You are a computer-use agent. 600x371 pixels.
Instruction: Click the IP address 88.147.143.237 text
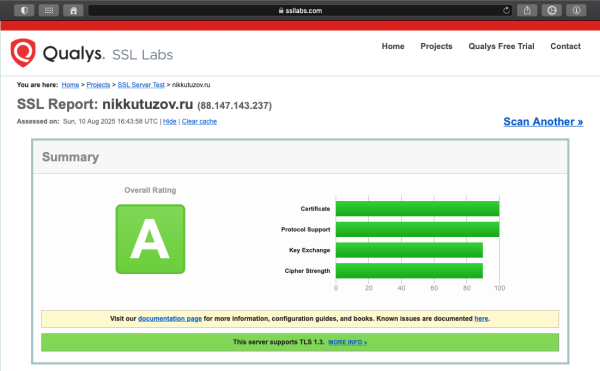235,106
